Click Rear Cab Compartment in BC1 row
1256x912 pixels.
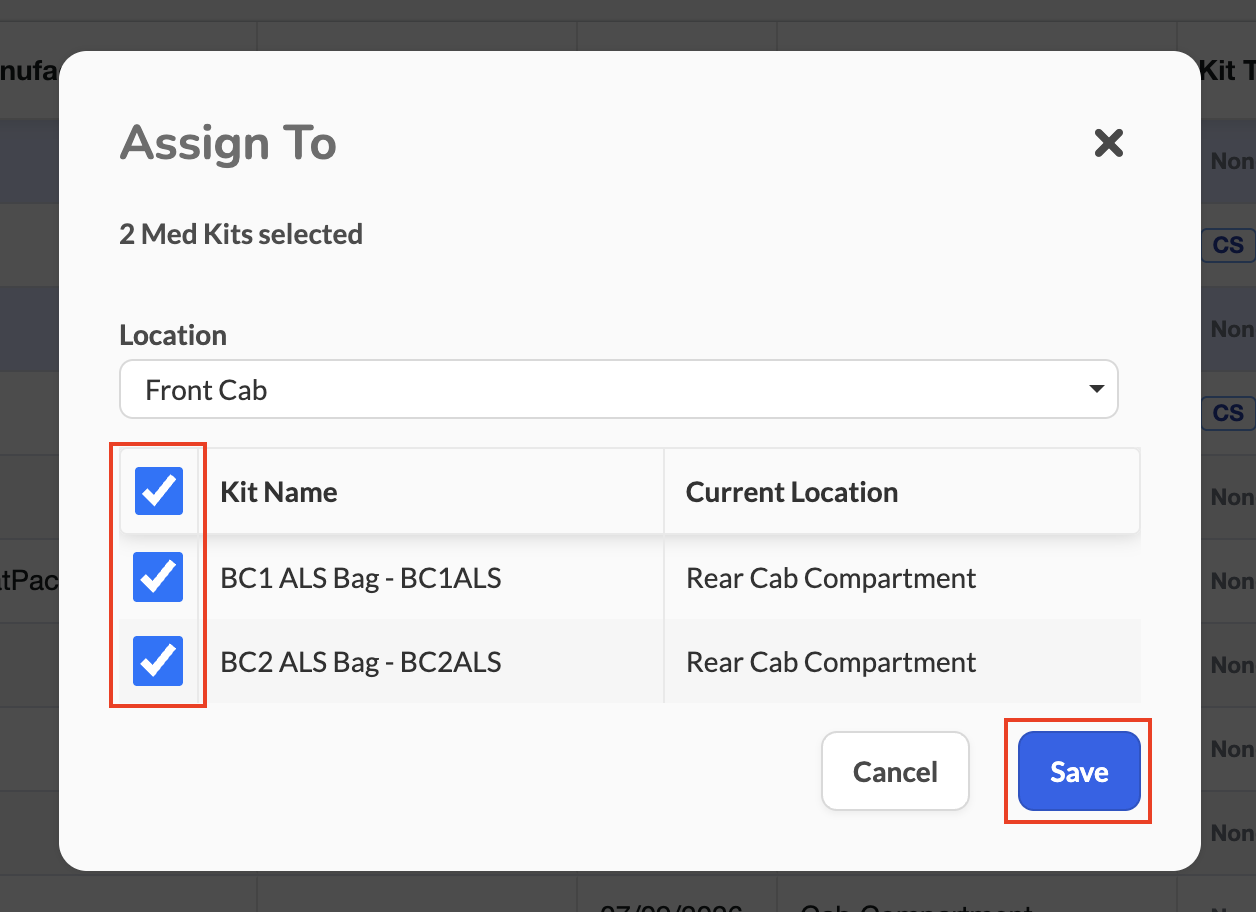pos(830,578)
